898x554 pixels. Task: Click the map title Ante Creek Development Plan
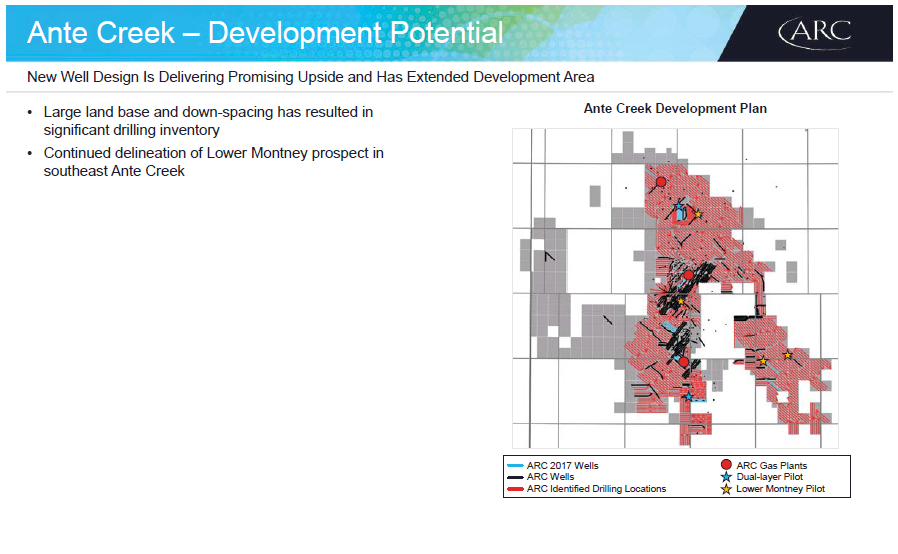(x=675, y=108)
